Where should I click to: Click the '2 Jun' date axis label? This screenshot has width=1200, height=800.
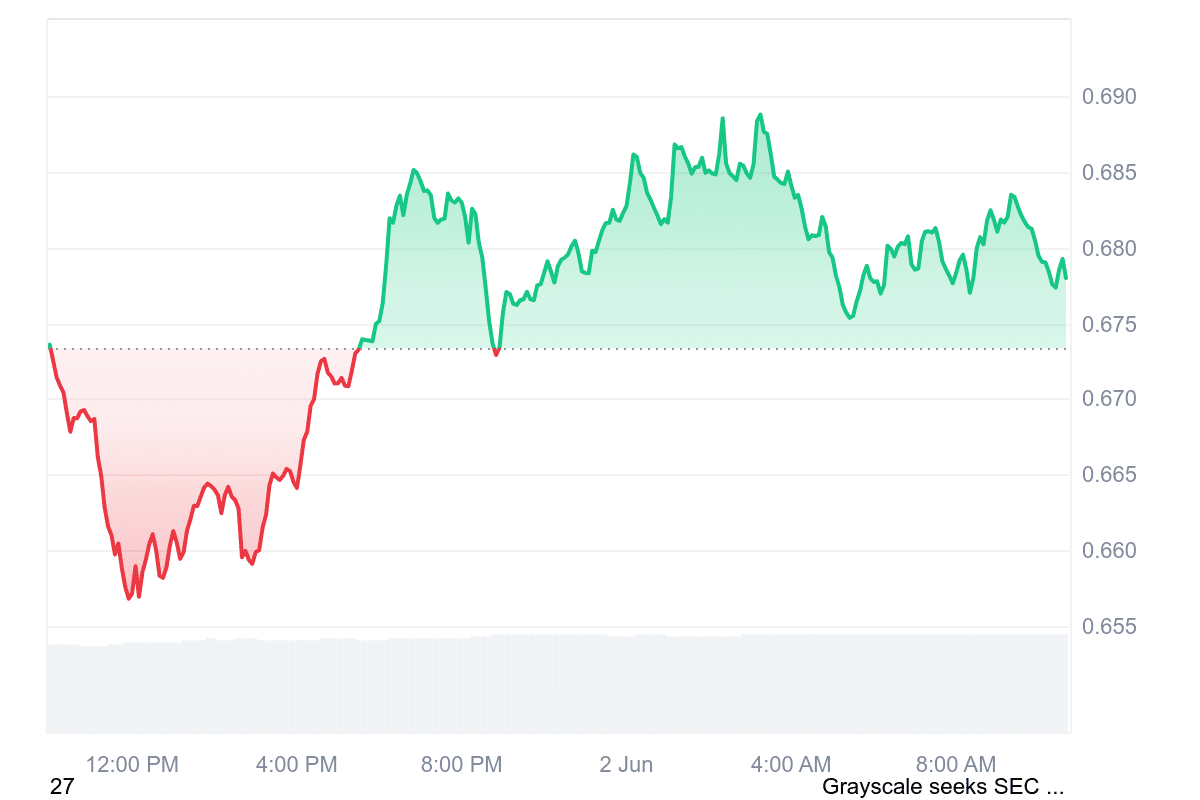coord(626,765)
